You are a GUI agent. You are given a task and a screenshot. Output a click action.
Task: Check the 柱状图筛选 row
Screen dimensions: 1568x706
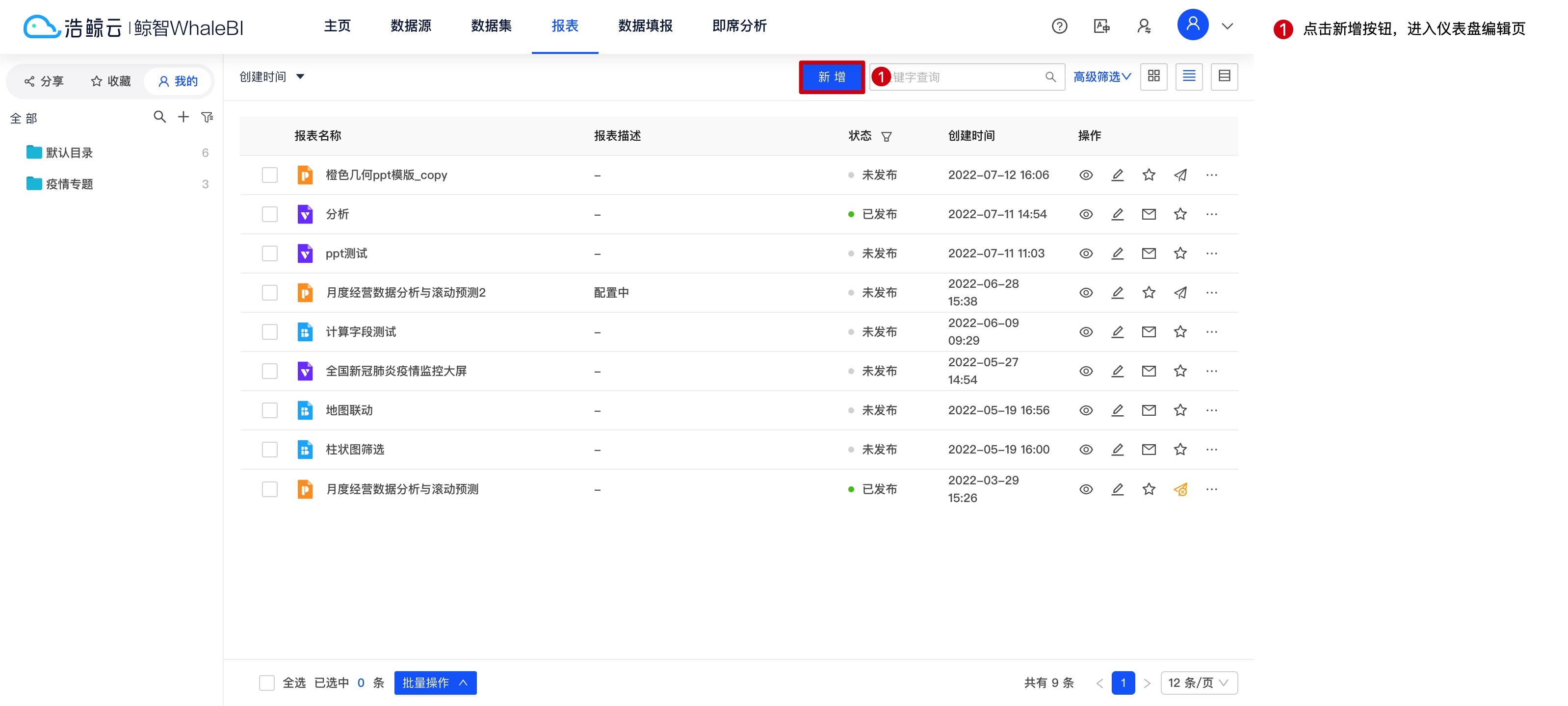tap(270, 450)
